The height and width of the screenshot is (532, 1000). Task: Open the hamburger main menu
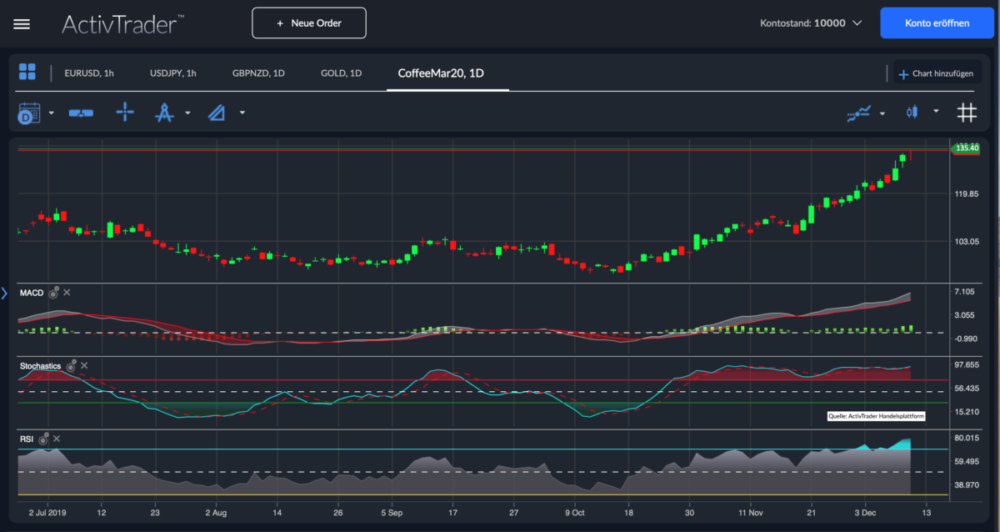pyautogui.click(x=22, y=24)
